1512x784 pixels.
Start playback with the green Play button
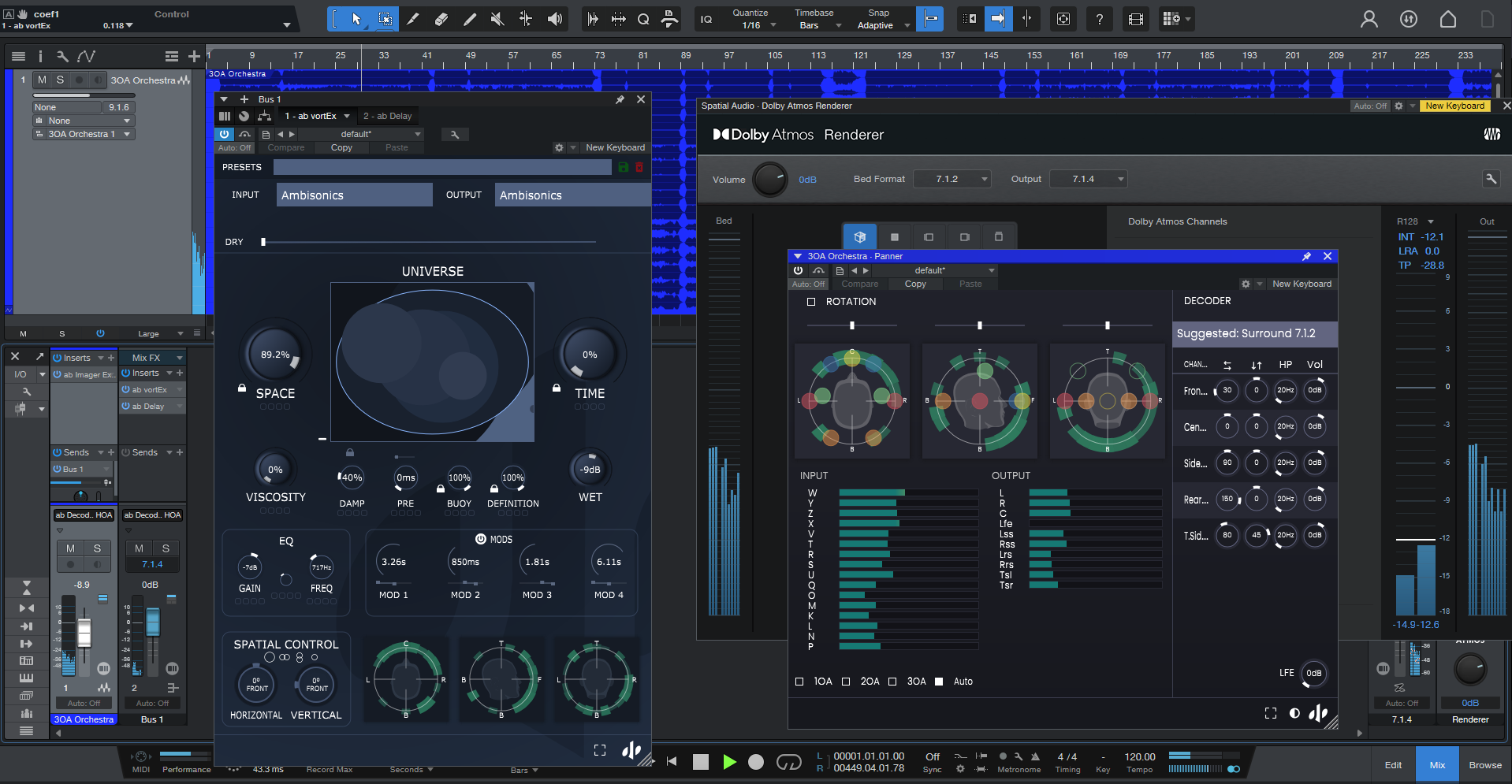click(x=729, y=762)
